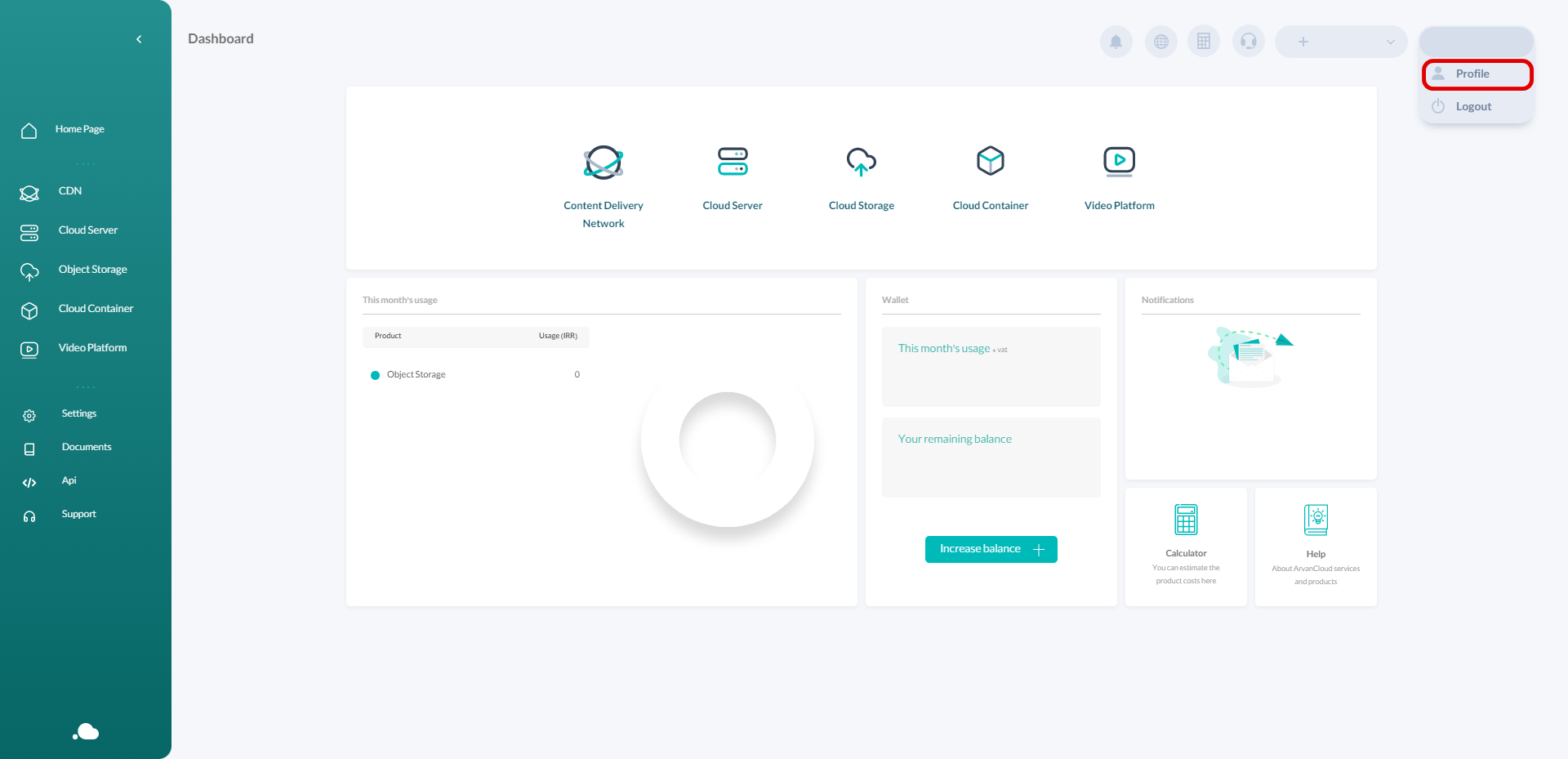The image size is (1568, 759).
Task: Click the Object Storage teal legend dot
Action: pos(376,375)
